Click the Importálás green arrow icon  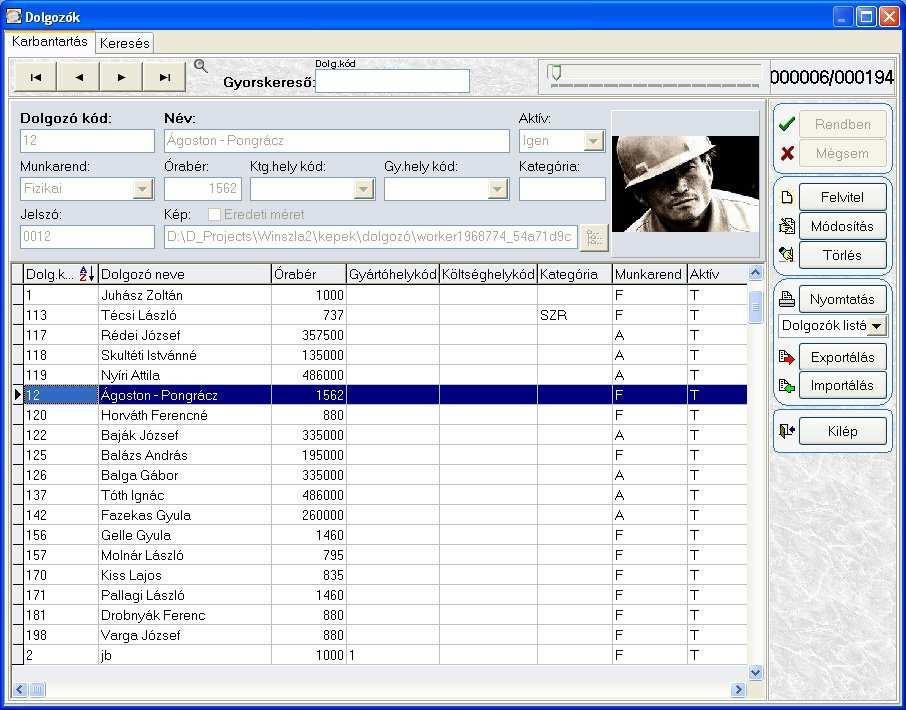click(786, 385)
